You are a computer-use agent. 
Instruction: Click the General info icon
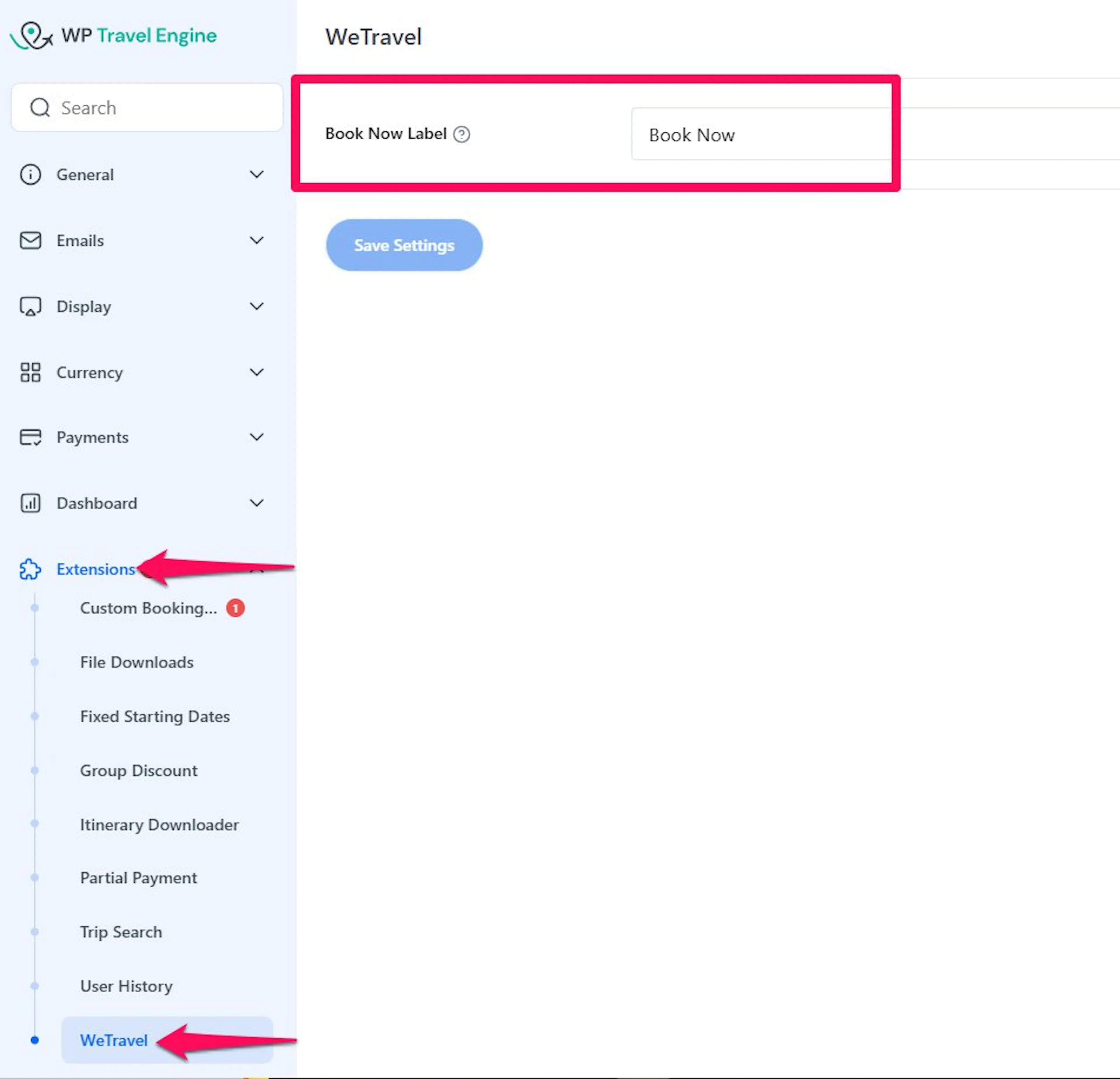click(30, 174)
